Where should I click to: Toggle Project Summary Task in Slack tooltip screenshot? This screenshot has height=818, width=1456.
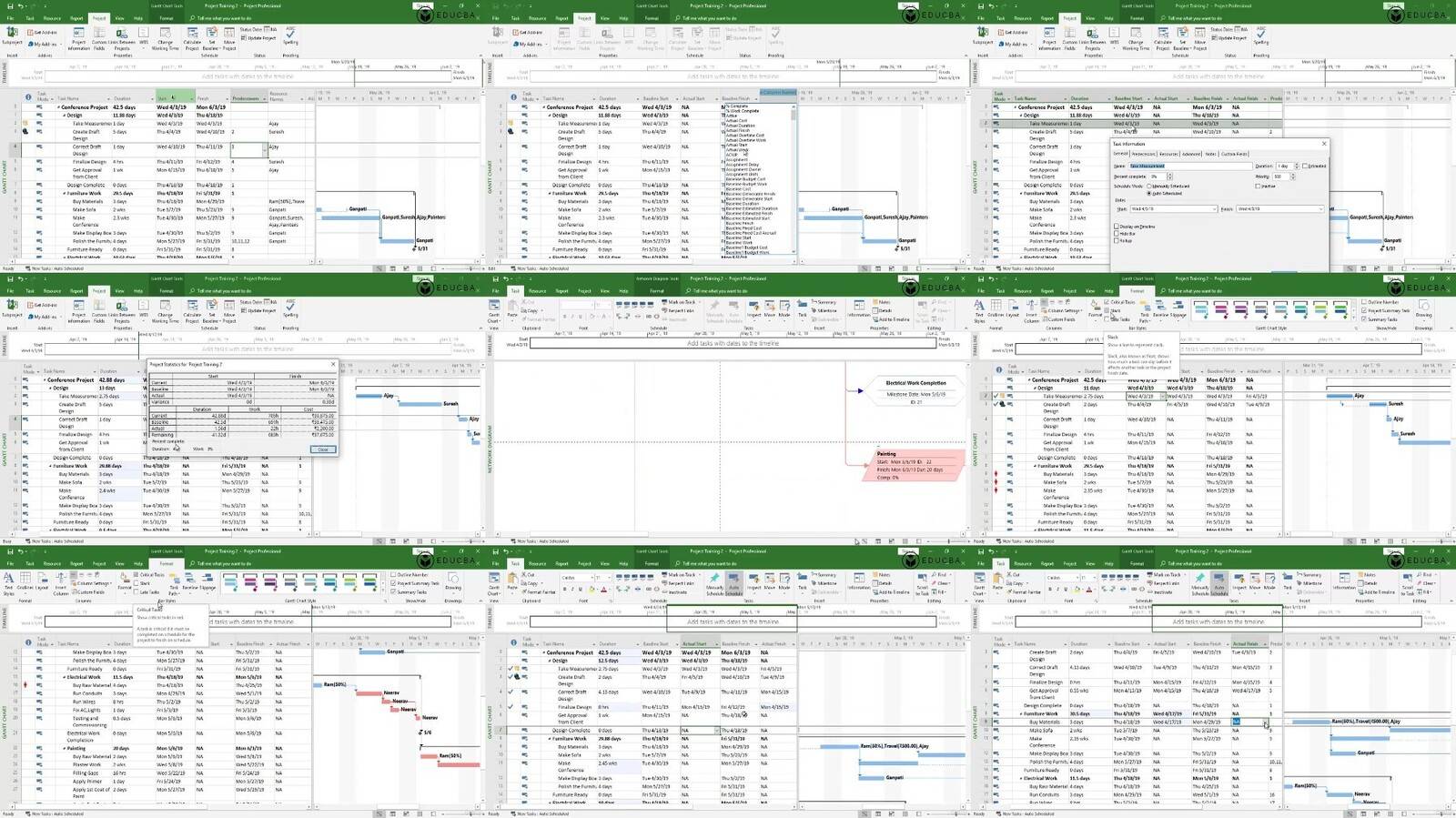[x=1364, y=310]
